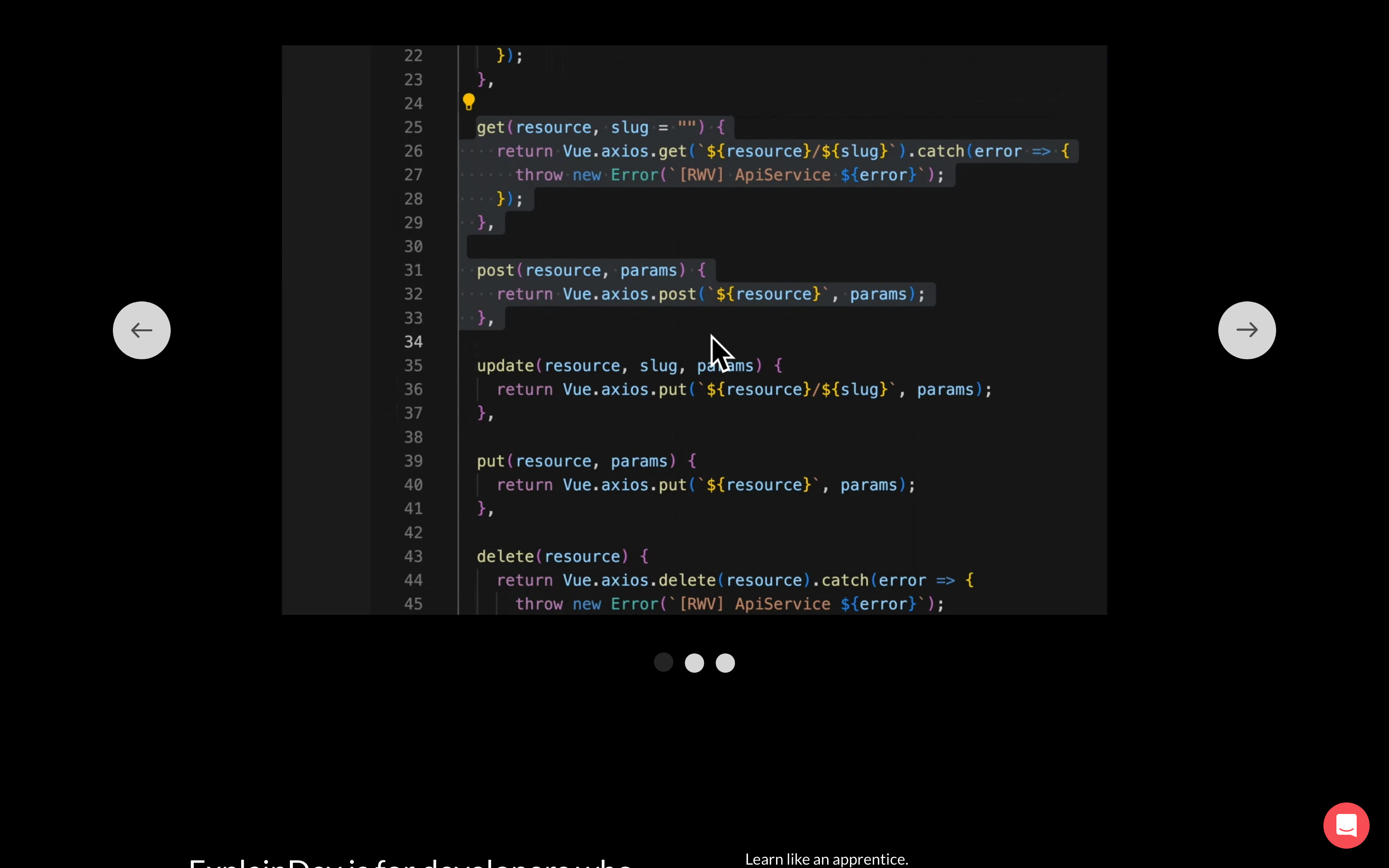Click the code editor demo slide

(x=694, y=330)
